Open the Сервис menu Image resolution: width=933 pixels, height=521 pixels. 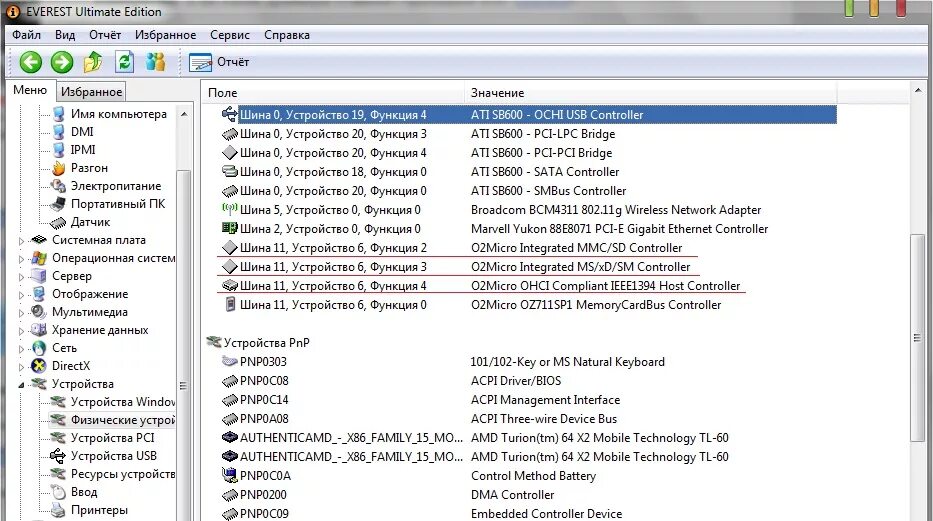click(230, 35)
